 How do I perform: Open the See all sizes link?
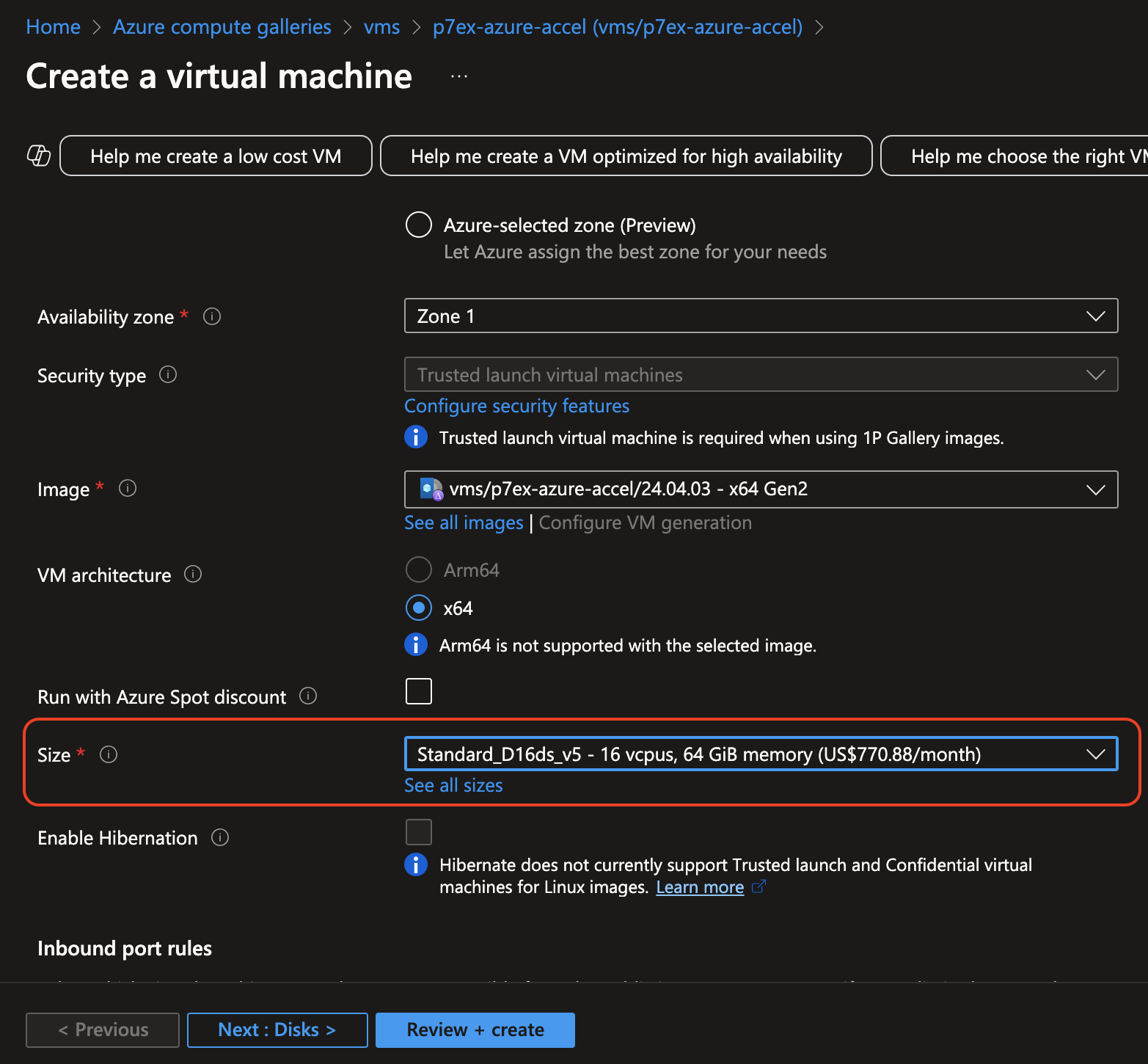point(453,785)
